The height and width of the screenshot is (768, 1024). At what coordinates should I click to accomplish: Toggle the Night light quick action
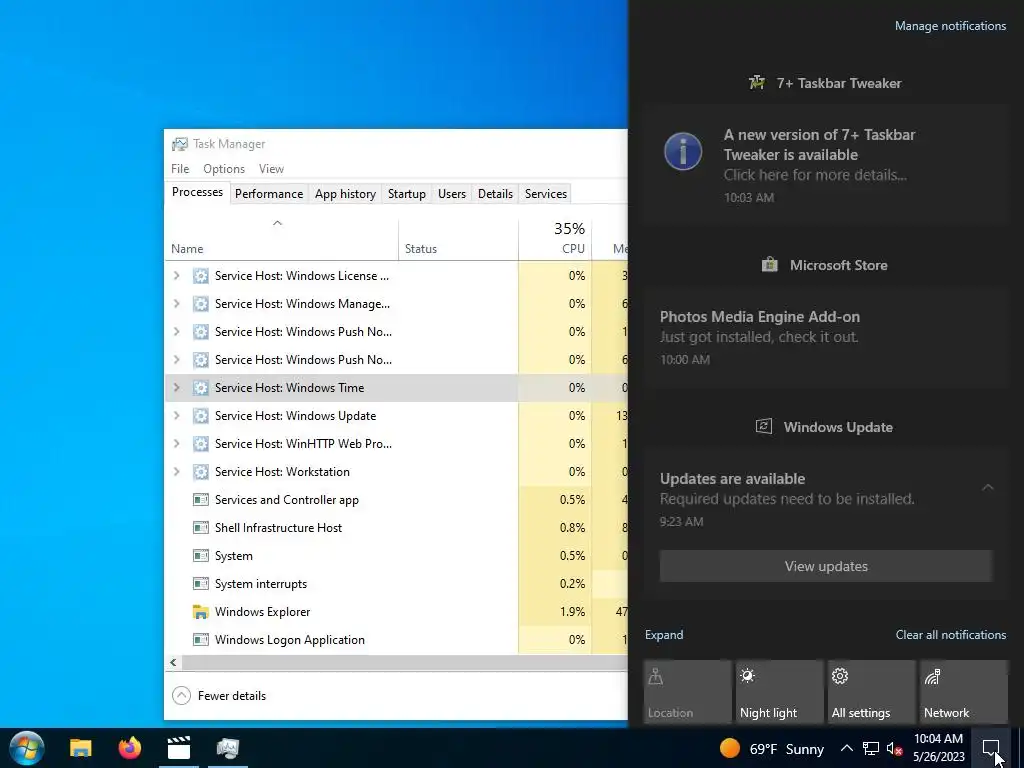coord(779,692)
